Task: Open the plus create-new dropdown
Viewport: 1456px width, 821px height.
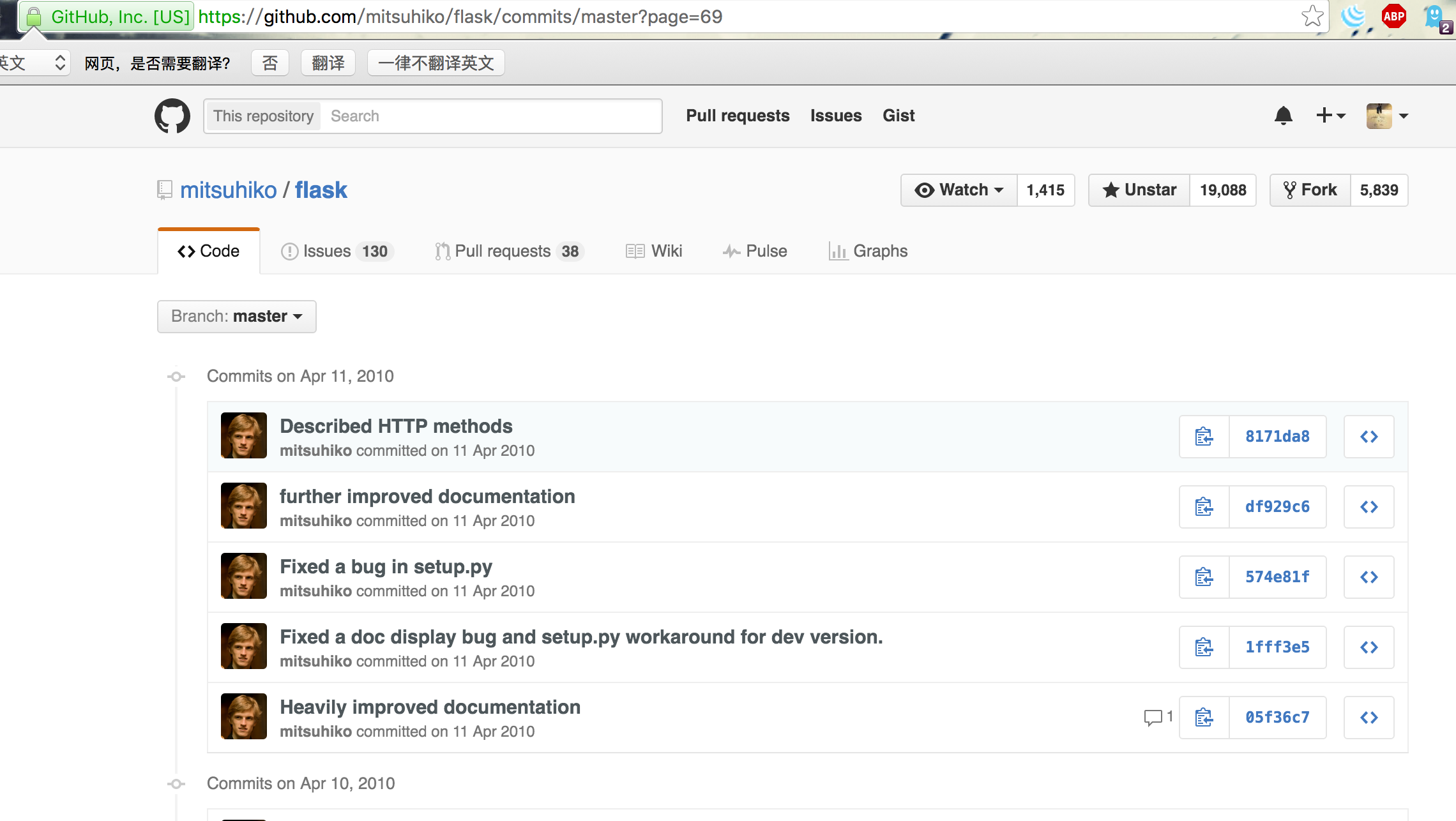Action: tap(1331, 116)
